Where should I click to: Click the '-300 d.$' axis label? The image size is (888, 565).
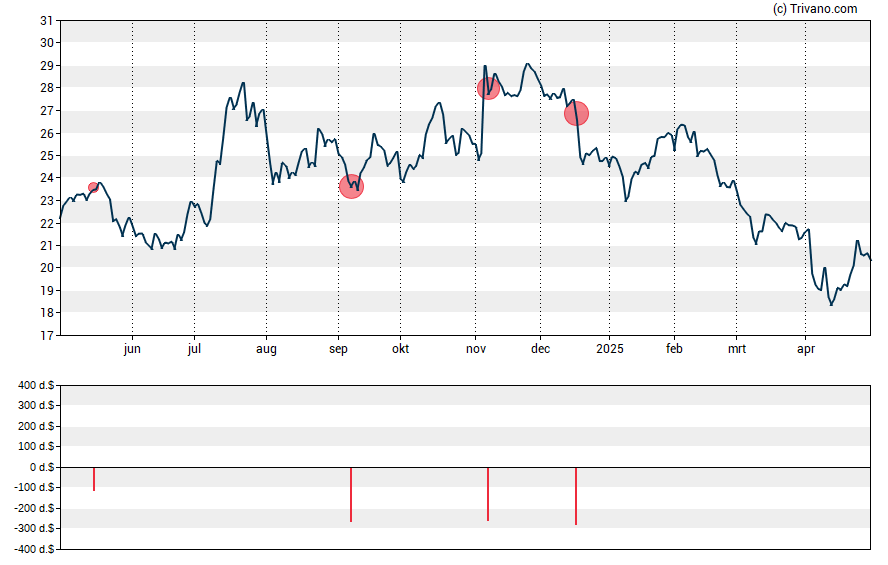tap(35, 528)
